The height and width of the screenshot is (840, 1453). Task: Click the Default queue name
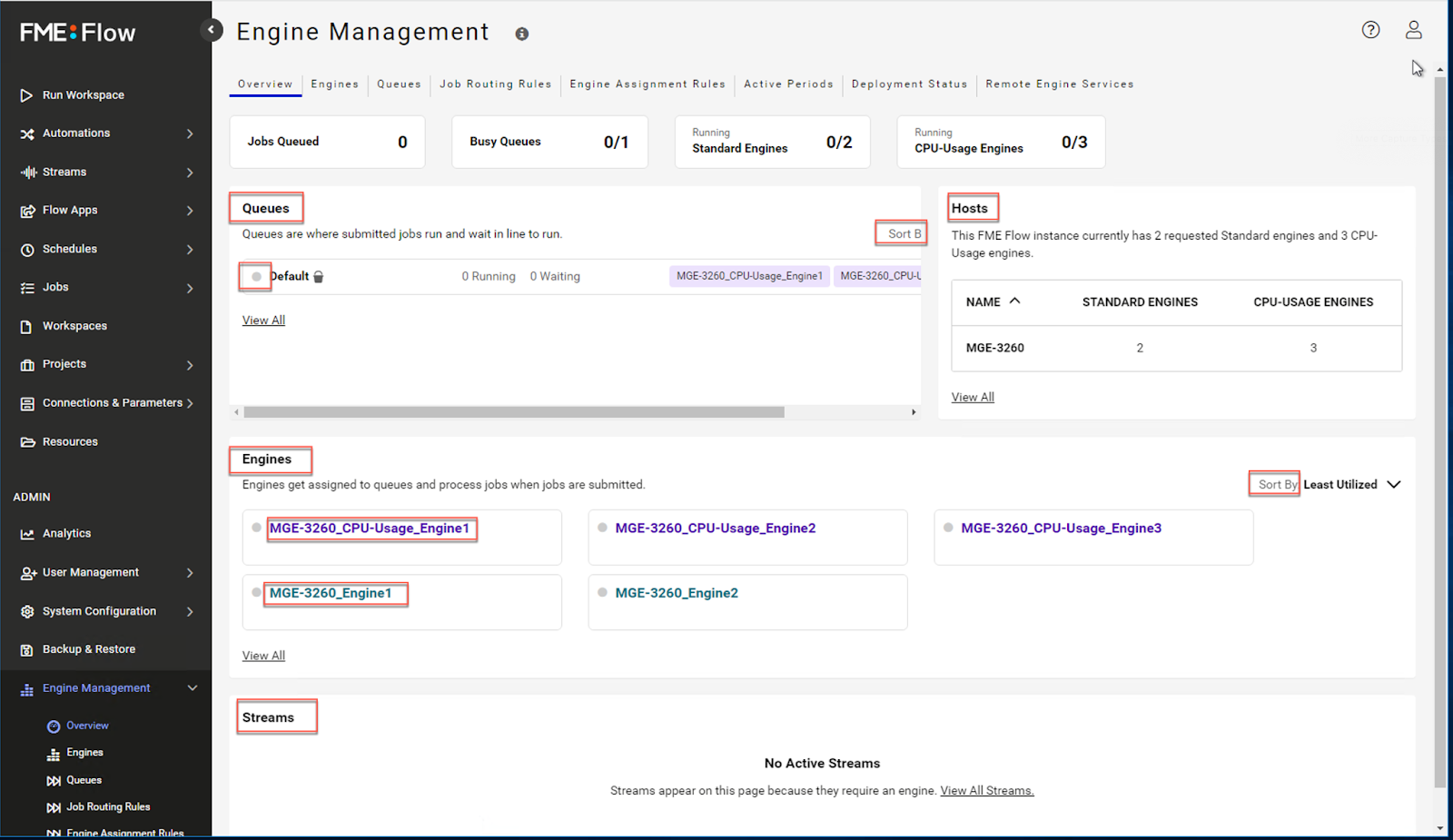click(290, 277)
